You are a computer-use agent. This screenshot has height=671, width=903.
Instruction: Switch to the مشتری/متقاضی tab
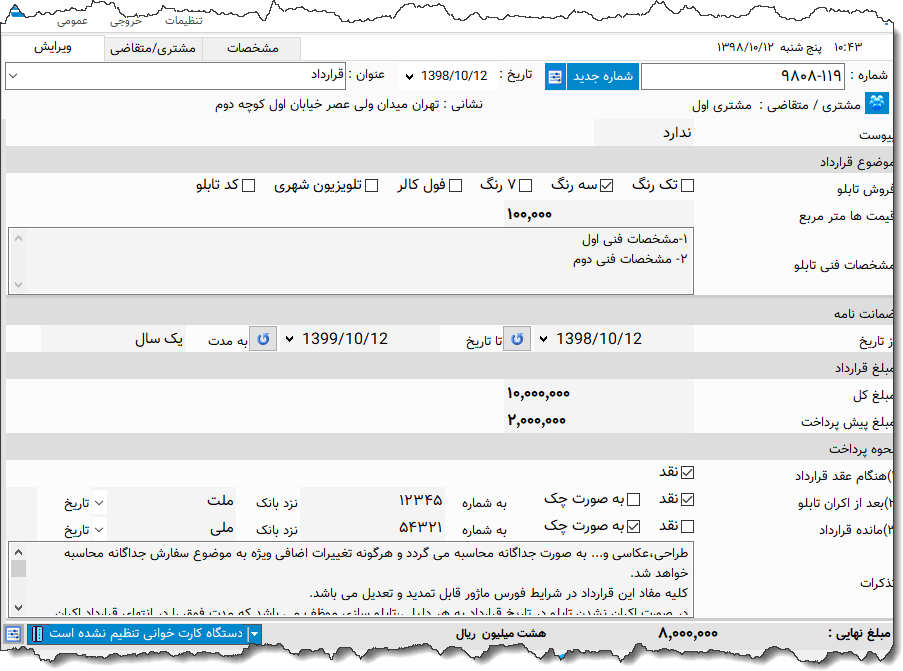point(152,48)
